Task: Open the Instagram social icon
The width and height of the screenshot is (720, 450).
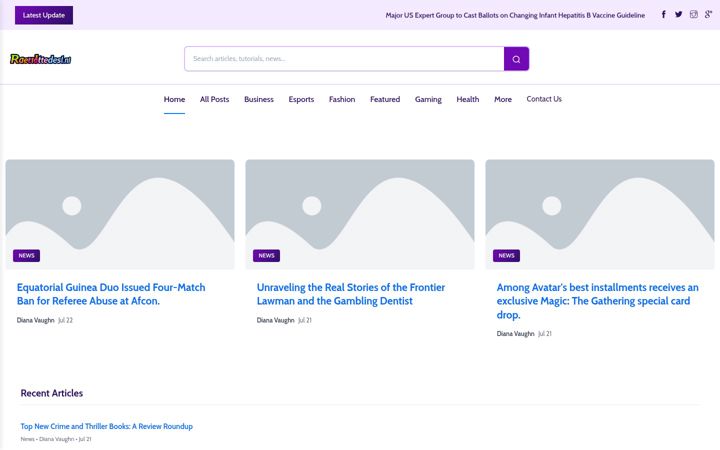Action: [x=693, y=15]
